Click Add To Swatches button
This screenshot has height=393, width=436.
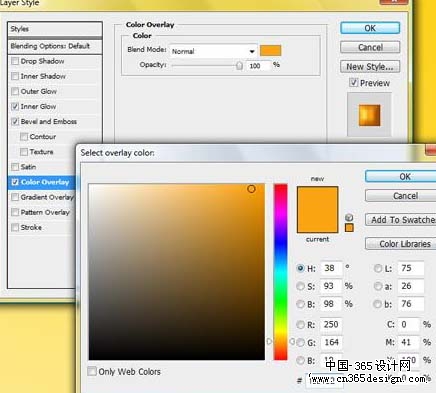402,220
